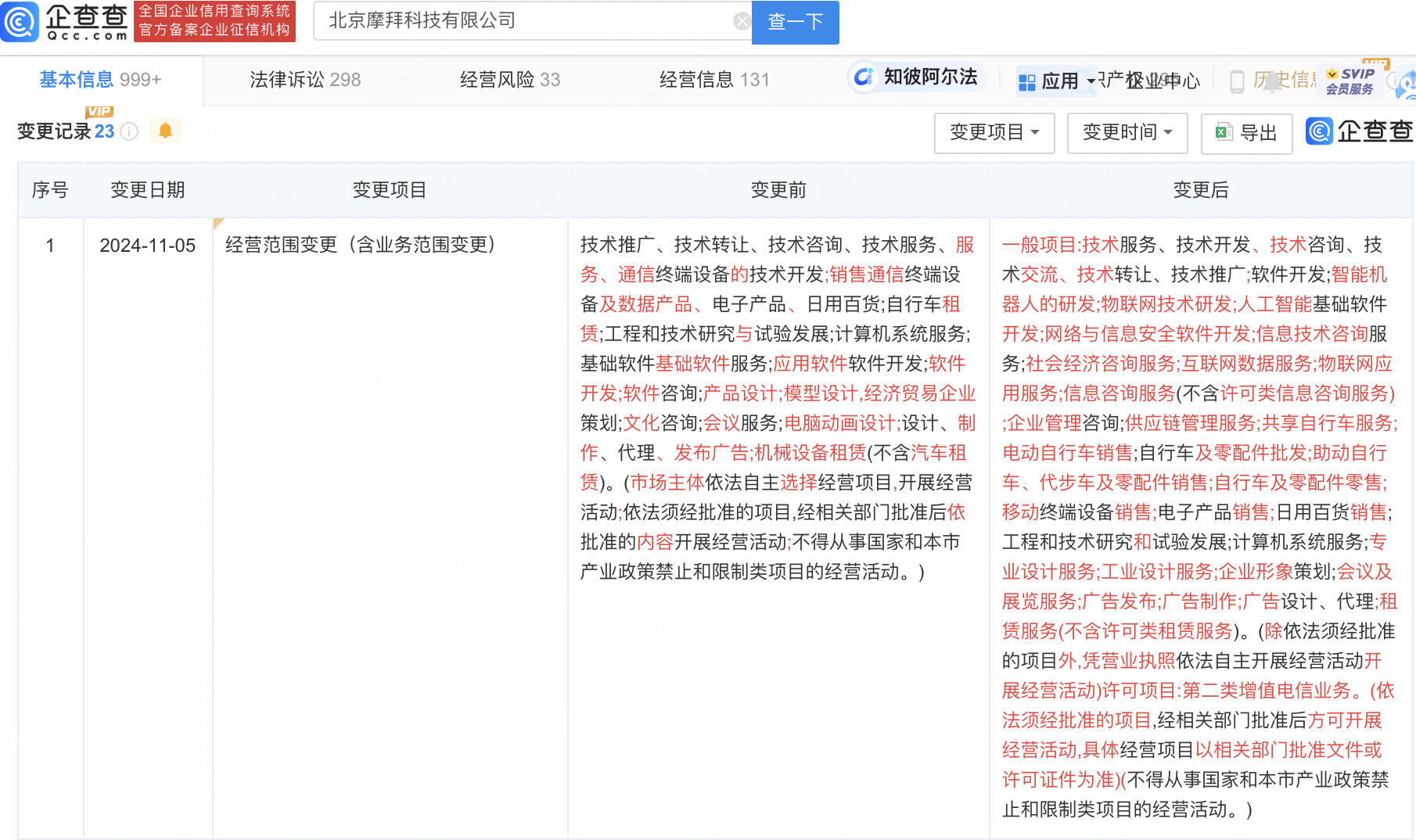1416x840 pixels.
Task: Click the 查一下 search button
Action: pos(795,22)
